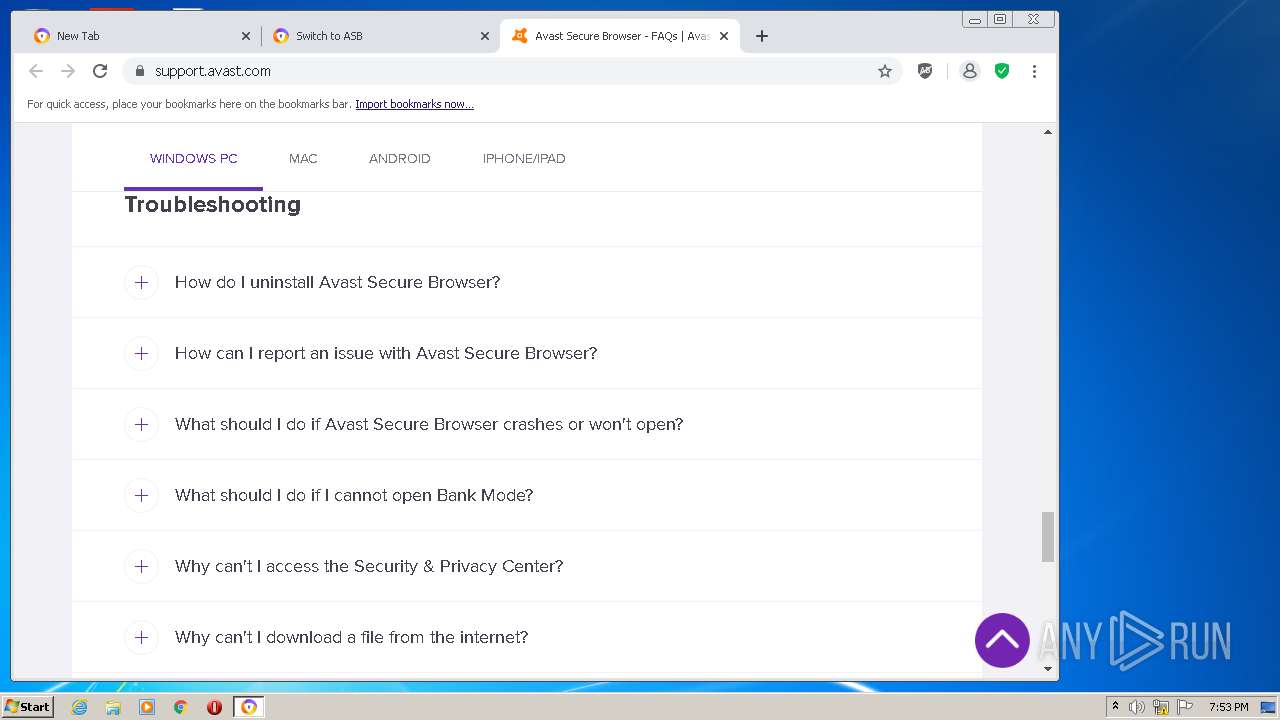Click the scrollbar up arrow

1048,132
